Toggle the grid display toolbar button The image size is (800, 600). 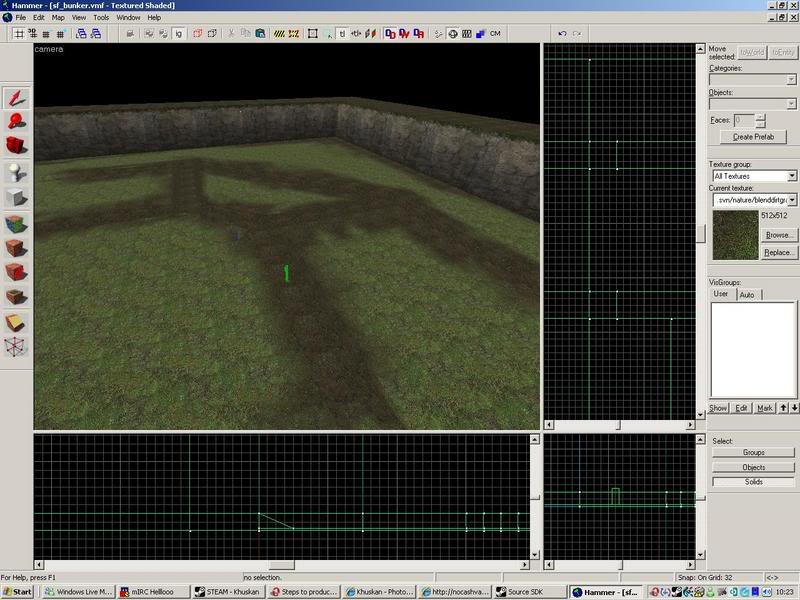(x=19, y=33)
